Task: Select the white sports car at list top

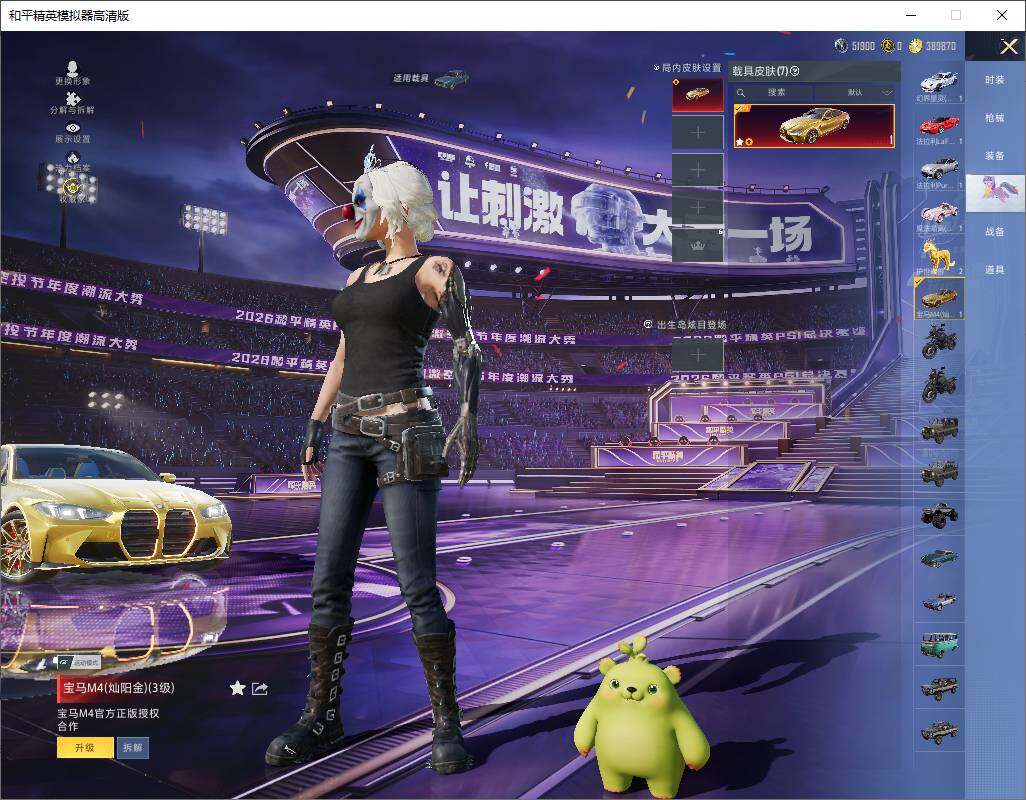Action: [940, 84]
